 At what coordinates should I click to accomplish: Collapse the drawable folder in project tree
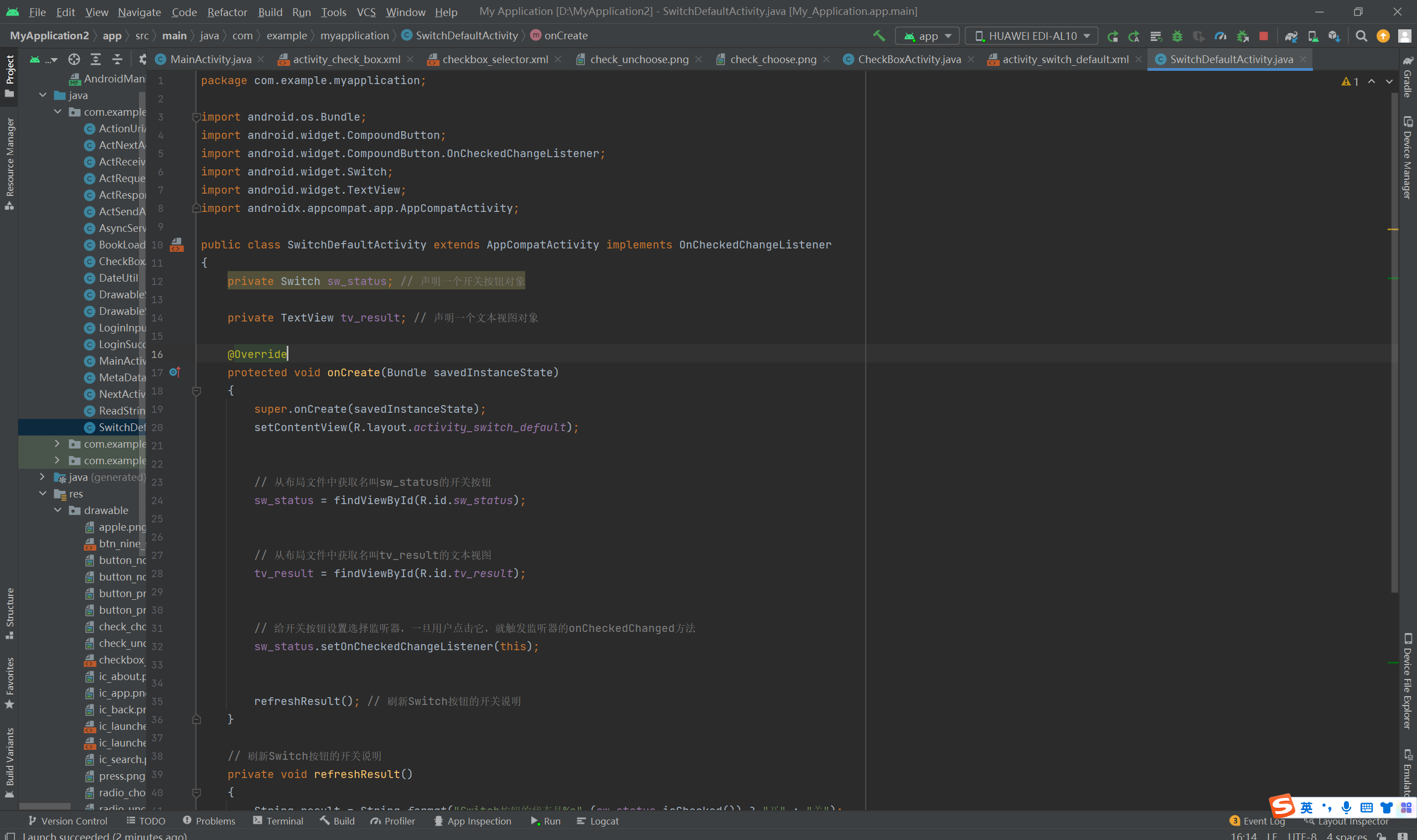pos(58,510)
